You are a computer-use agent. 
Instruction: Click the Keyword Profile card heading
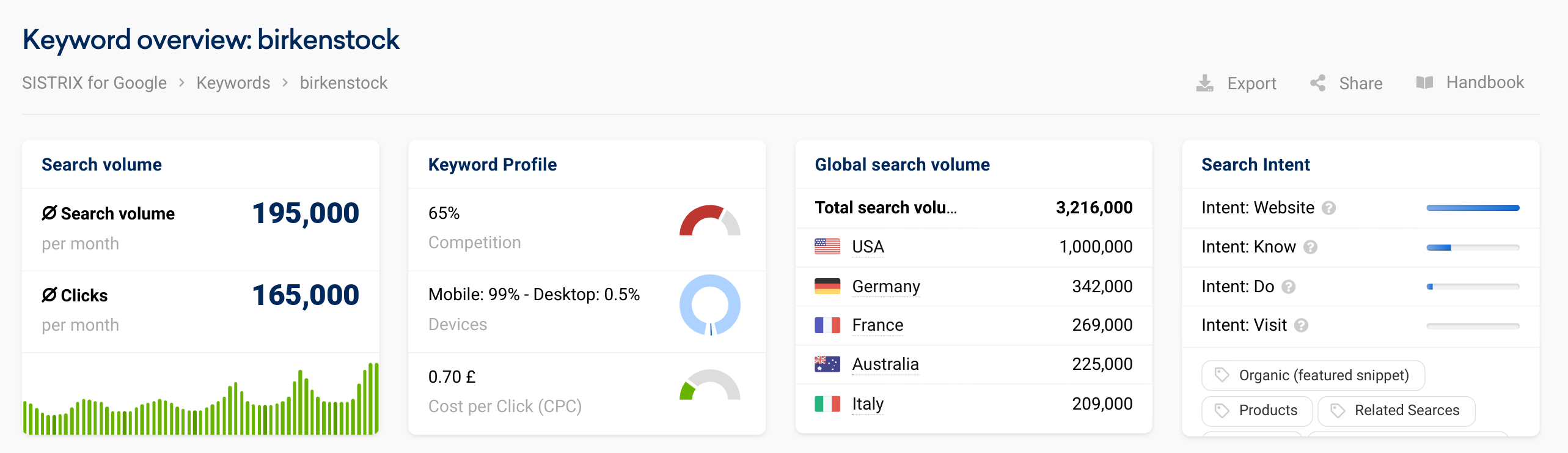(492, 164)
